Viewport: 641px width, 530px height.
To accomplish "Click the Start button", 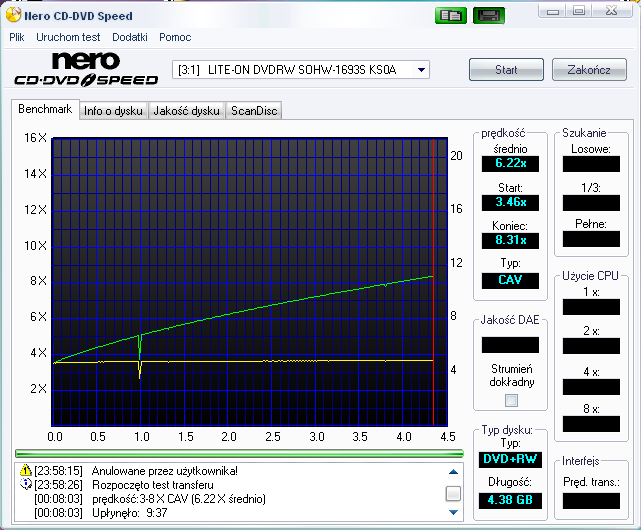I will [506, 70].
